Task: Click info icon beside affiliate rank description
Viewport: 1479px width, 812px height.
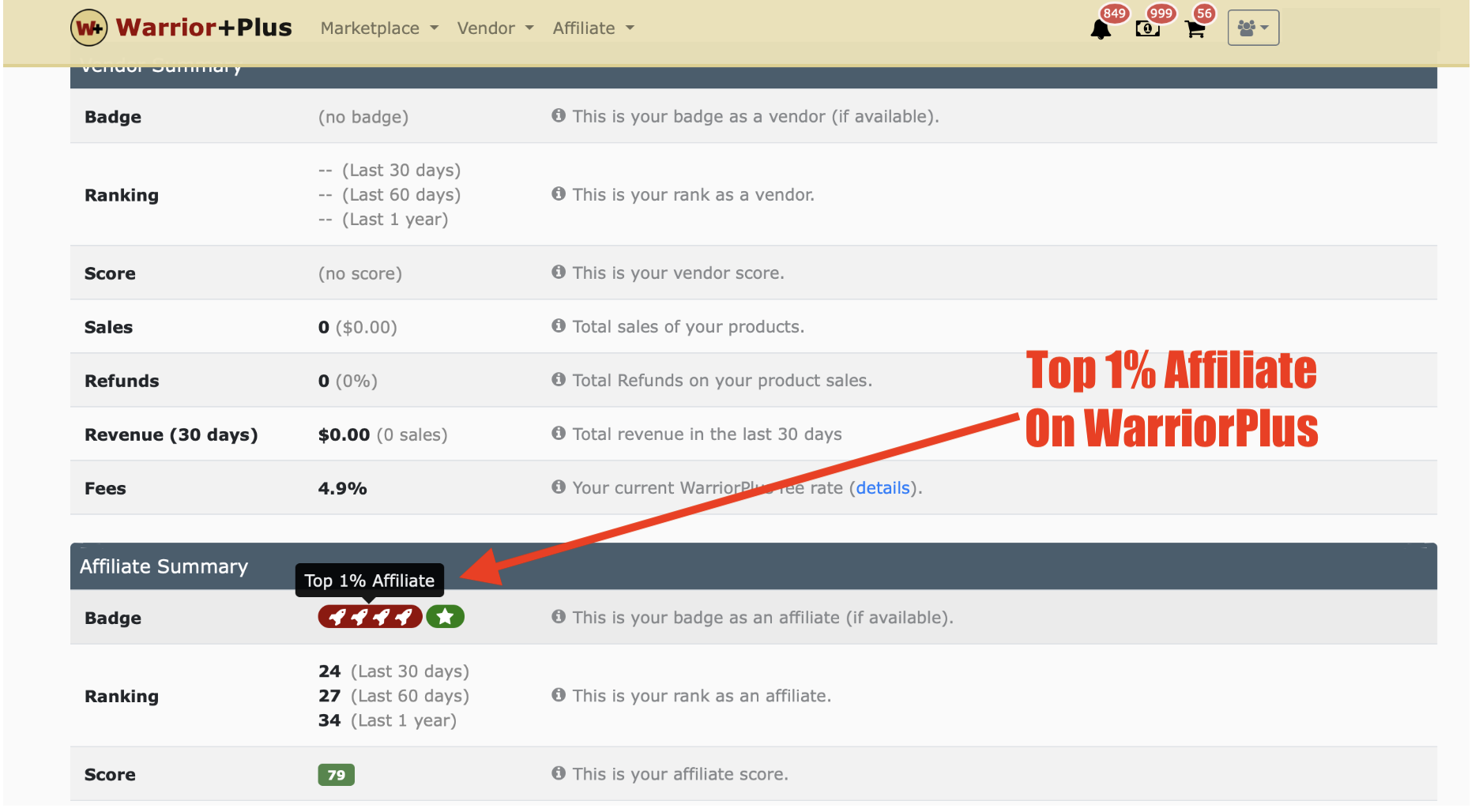Action: click(559, 695)
